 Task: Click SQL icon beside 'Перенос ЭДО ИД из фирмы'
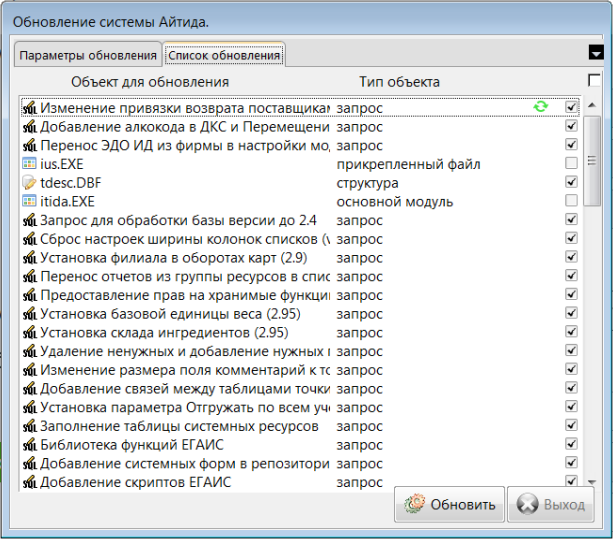coord(30,145)
